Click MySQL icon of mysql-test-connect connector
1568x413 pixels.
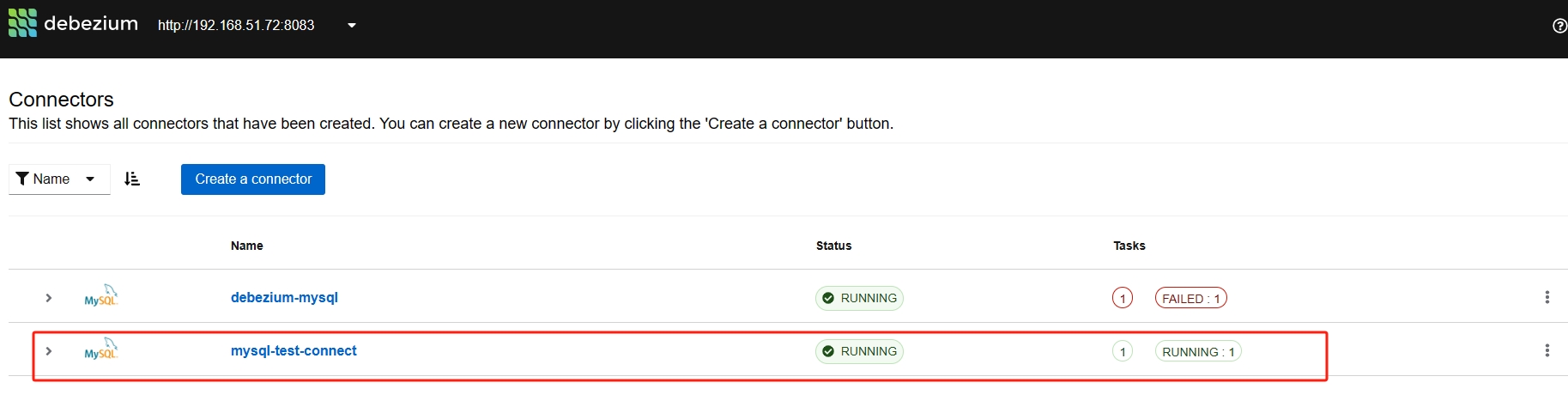(x=100, y=349)
